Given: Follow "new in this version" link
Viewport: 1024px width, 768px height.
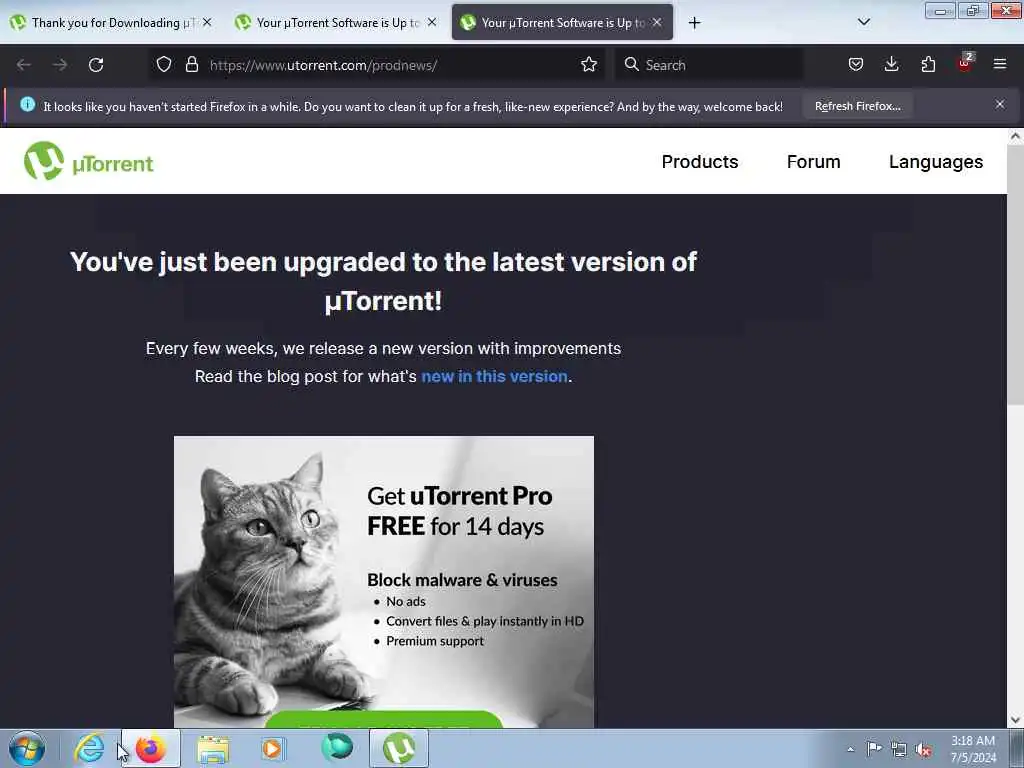Looking at the screenshot, I should (x=494, y=376).
